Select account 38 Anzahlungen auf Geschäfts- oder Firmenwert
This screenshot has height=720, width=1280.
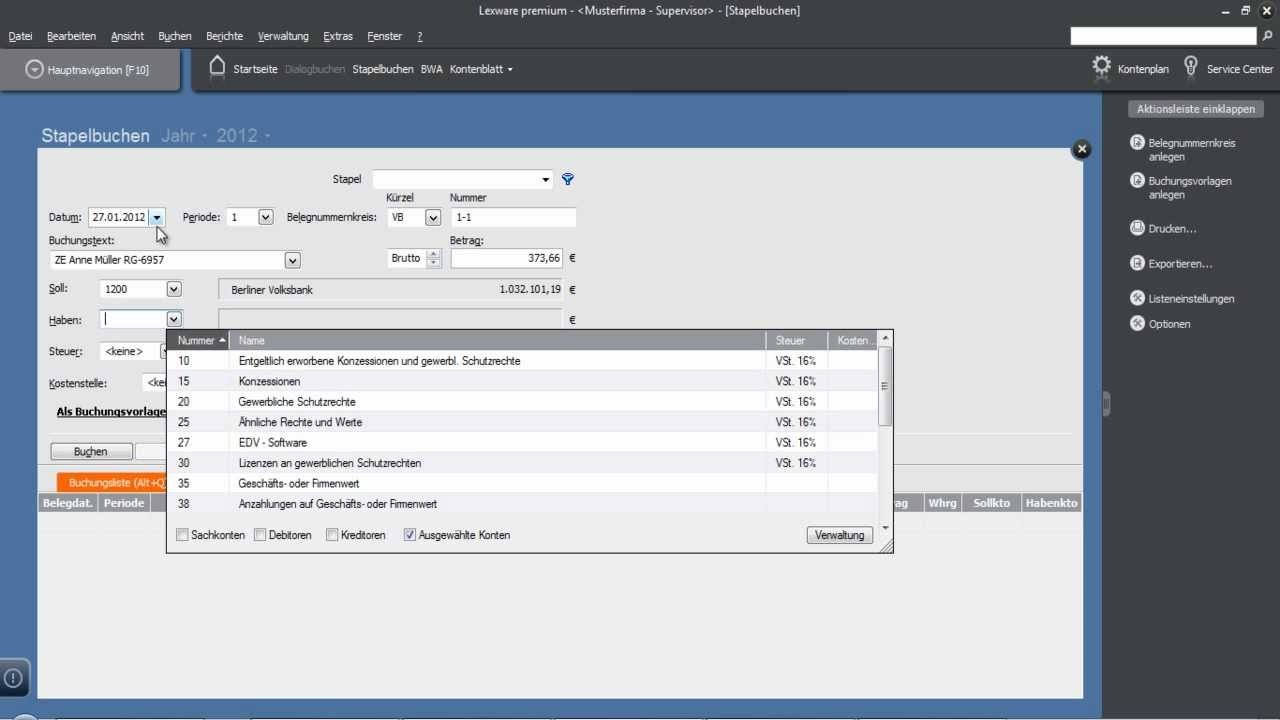click(522, 504)
